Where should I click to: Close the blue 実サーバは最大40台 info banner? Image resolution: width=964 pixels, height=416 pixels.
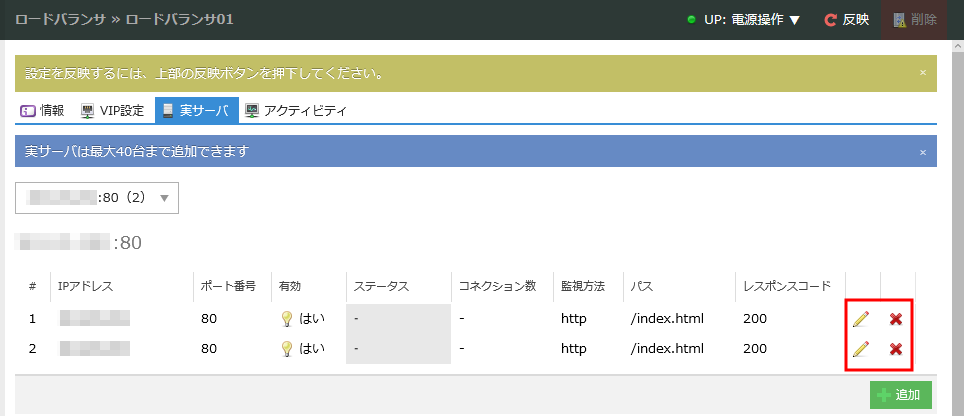coord(922,152)
